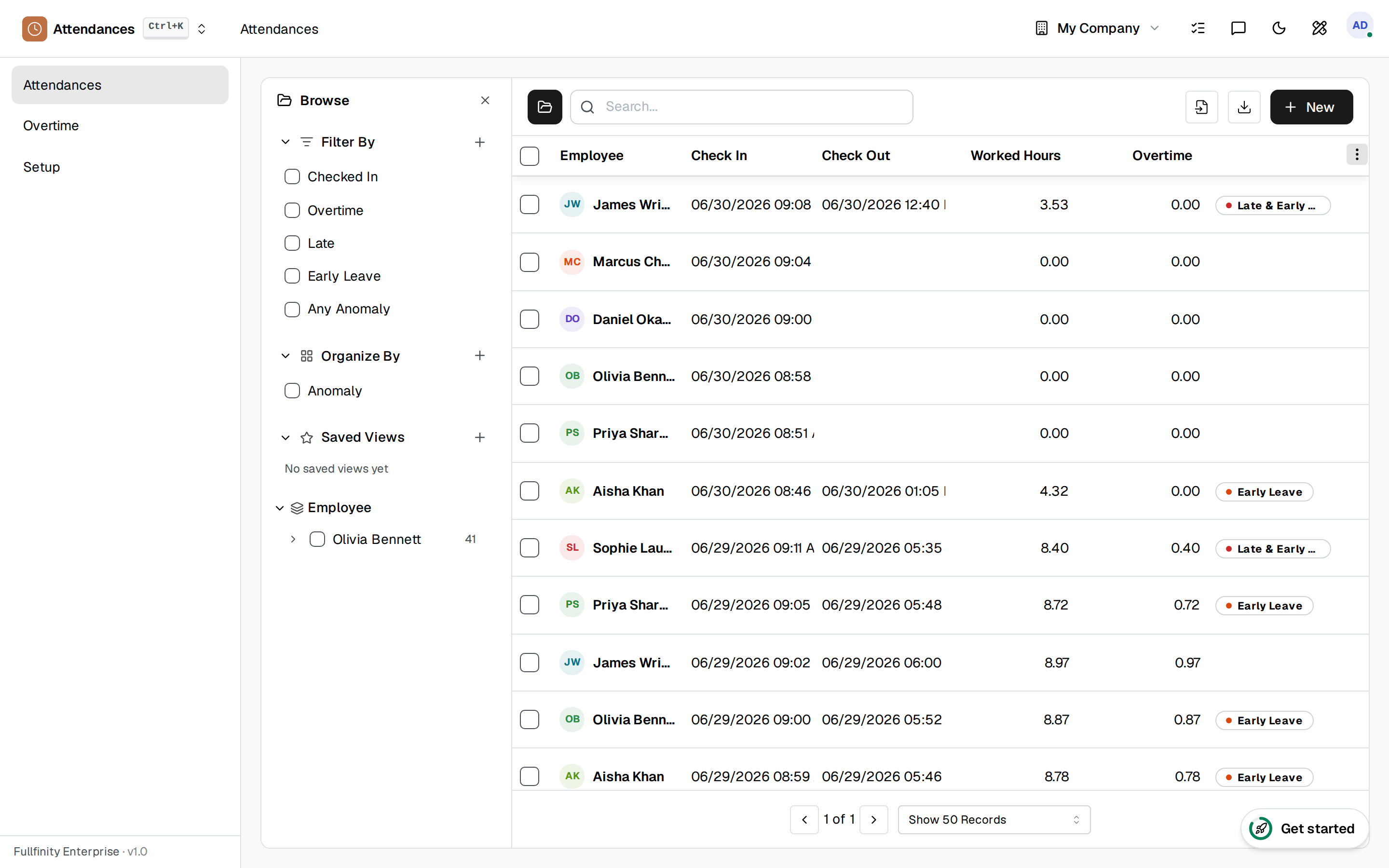Viewport: 1389px width, 868px height.
Task: Sort by the Overtime column header
Action: [1162, 156]
